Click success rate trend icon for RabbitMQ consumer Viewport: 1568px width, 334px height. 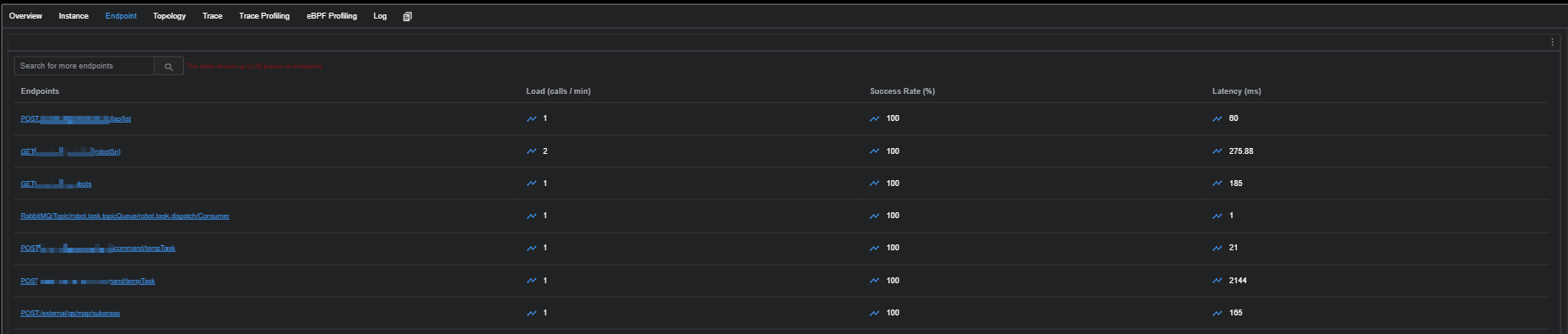point(874,216)
